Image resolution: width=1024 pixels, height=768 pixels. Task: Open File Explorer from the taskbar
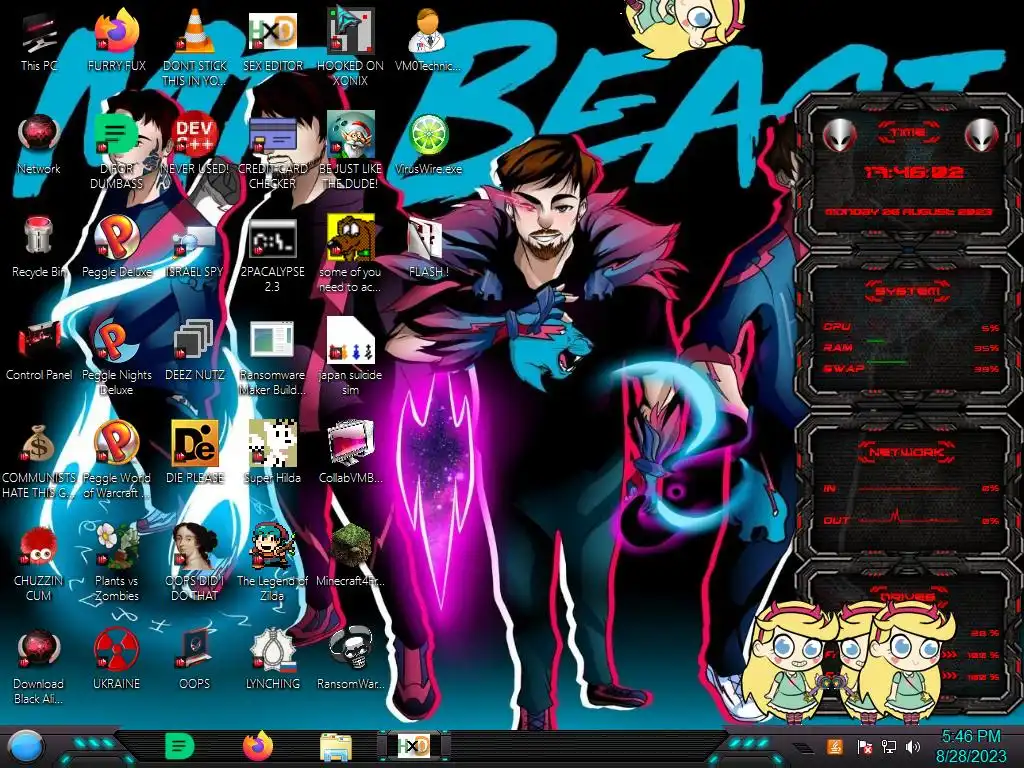click(336, 748)
